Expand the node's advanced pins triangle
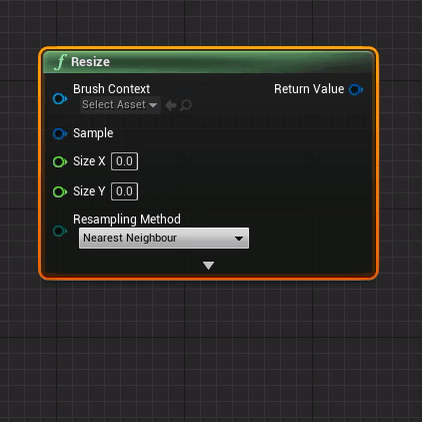 208,265
